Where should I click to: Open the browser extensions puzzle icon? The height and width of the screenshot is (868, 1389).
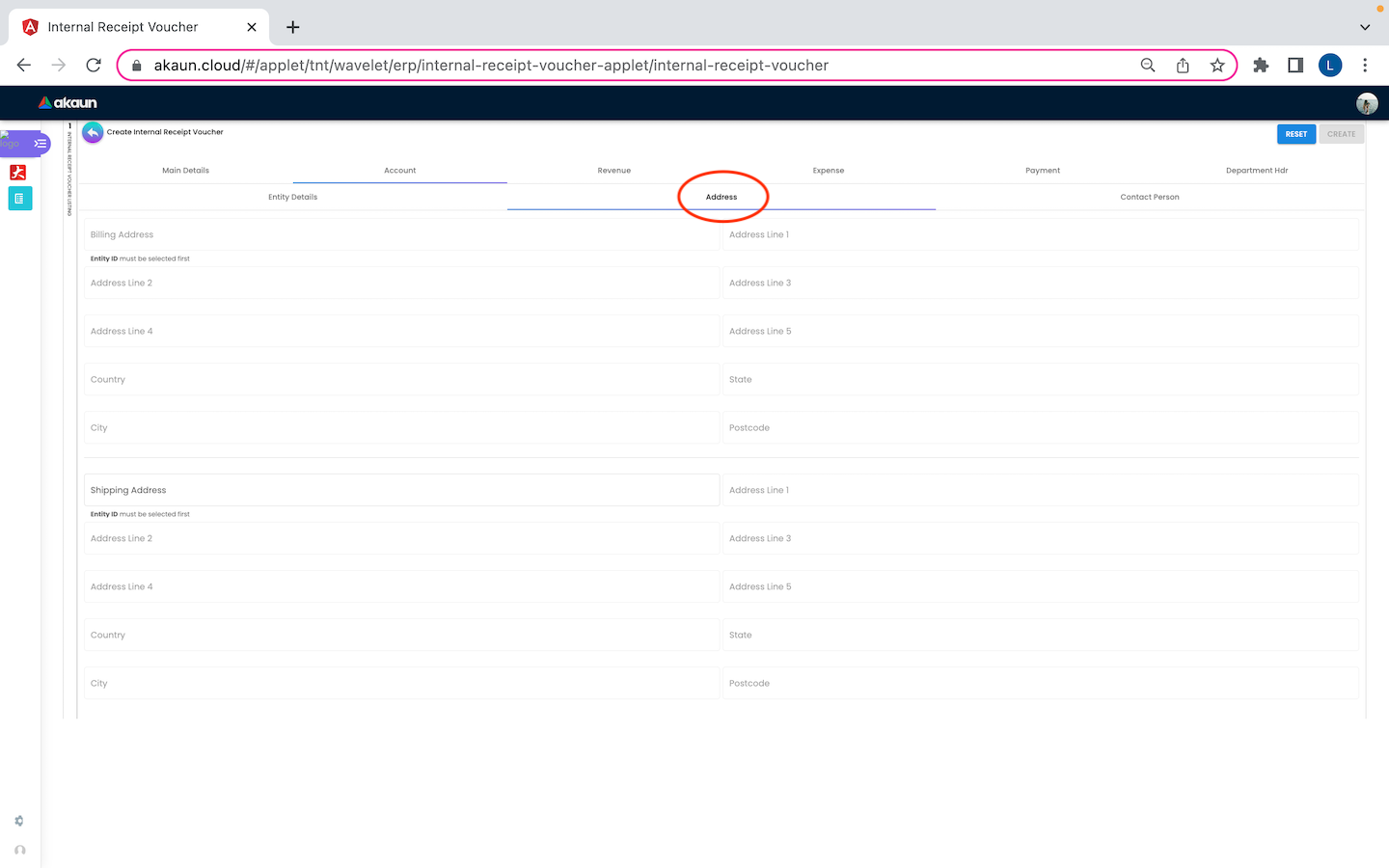point(1261,66)
